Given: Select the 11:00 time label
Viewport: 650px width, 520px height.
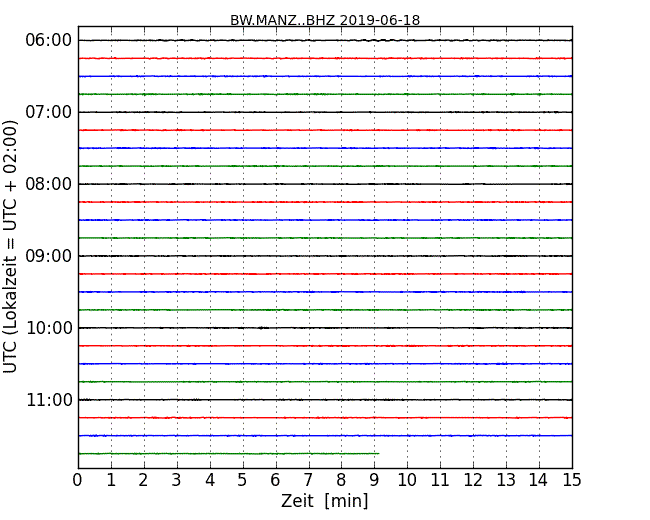Looking at the screenshot, I should point(49,400).
